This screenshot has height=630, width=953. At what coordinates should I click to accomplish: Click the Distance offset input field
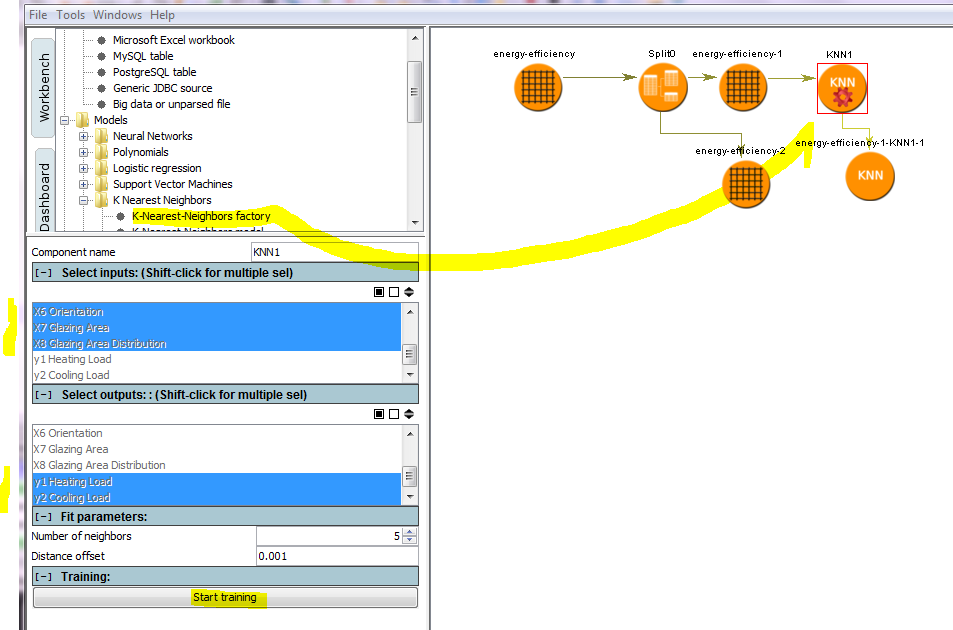click(336, 556)
